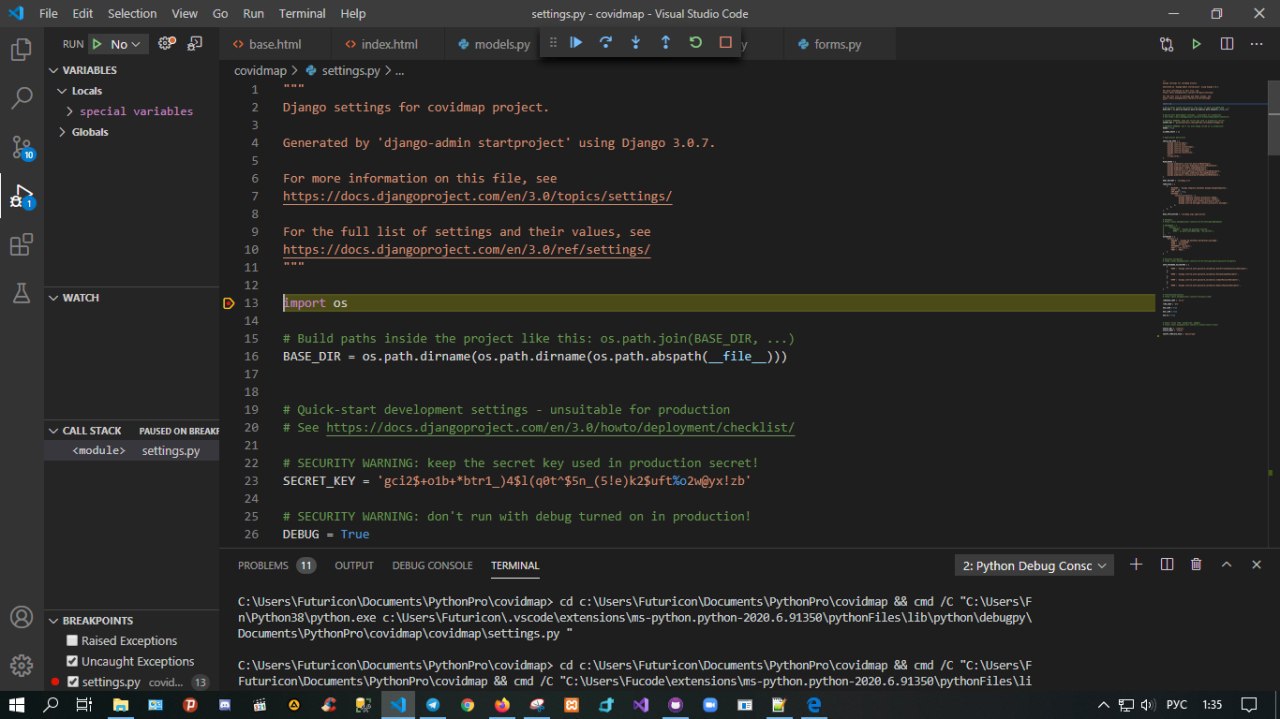Follow the deployment checklist link
Screen dimensions: 1280x719
point(560,428)
